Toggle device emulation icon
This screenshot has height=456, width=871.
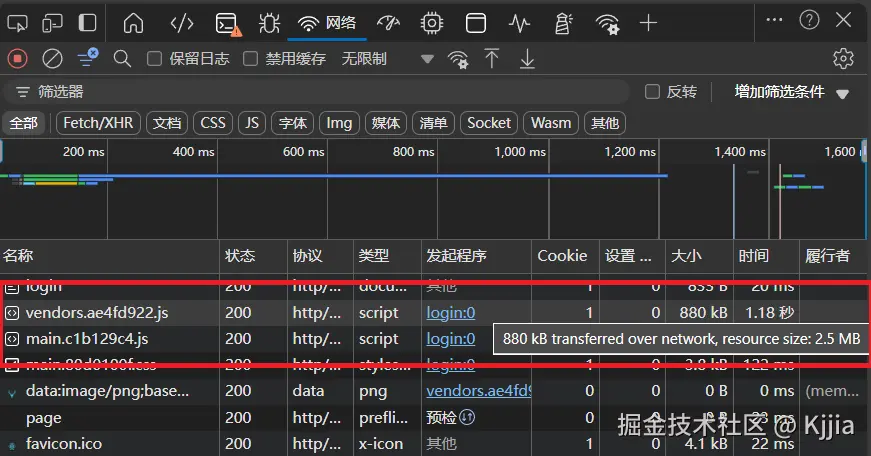[52, 23]
